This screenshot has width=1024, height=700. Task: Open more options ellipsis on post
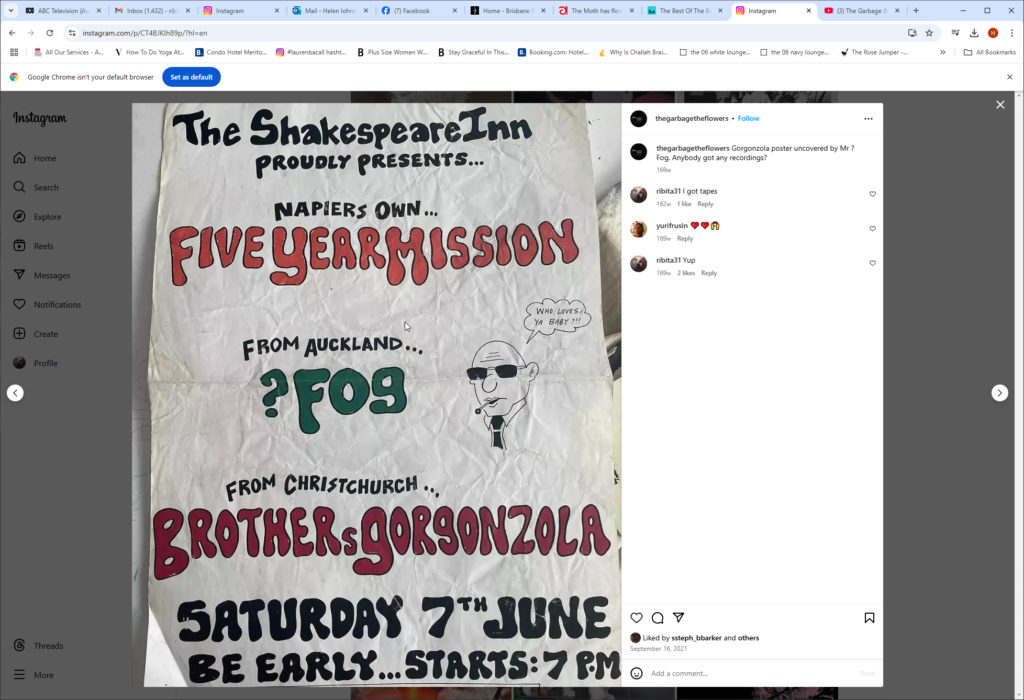(x=868, y=119)
